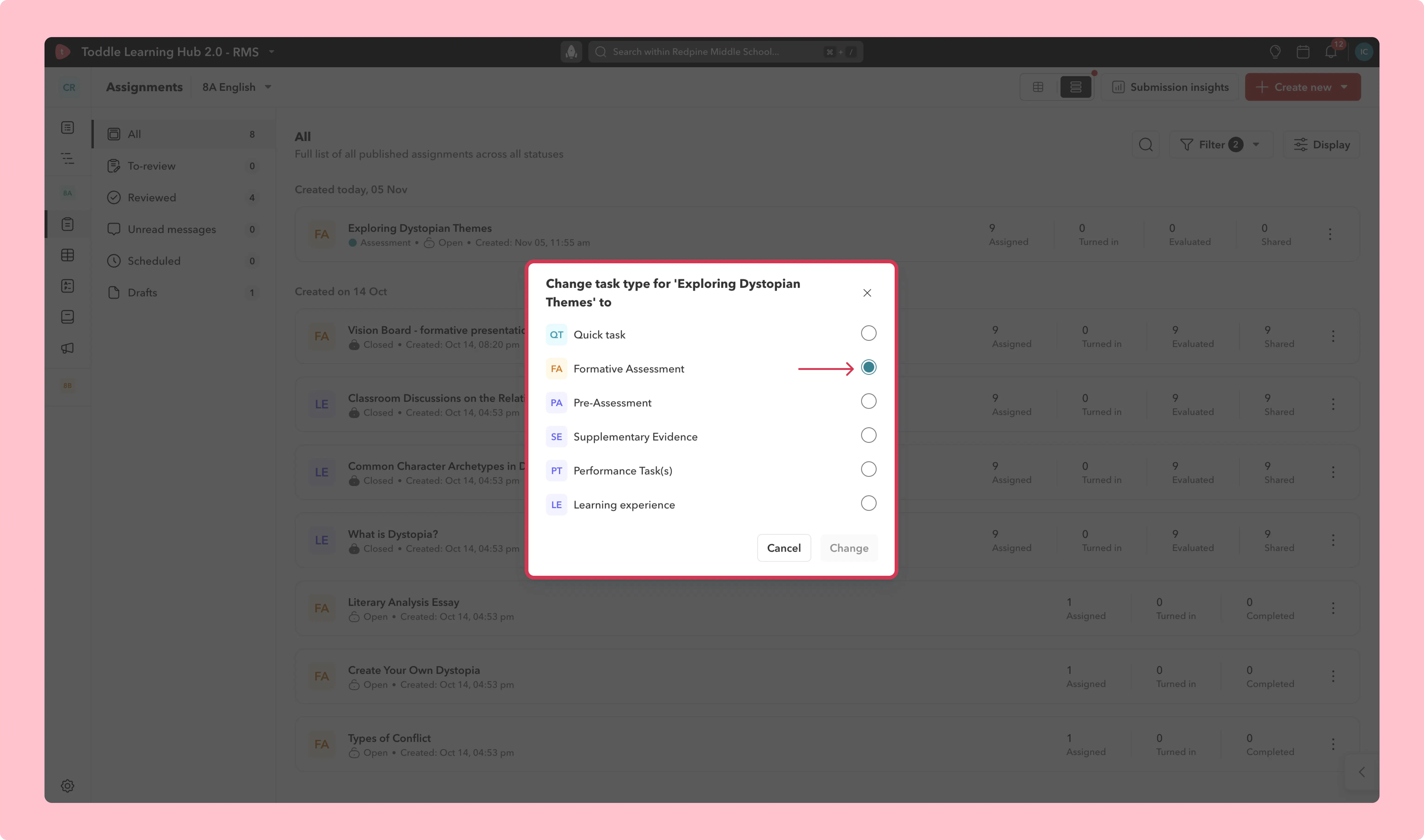The width and height of the screenshot is (1424, 840).
Task: Open the Scheduled assignments list
Action: 183,261
